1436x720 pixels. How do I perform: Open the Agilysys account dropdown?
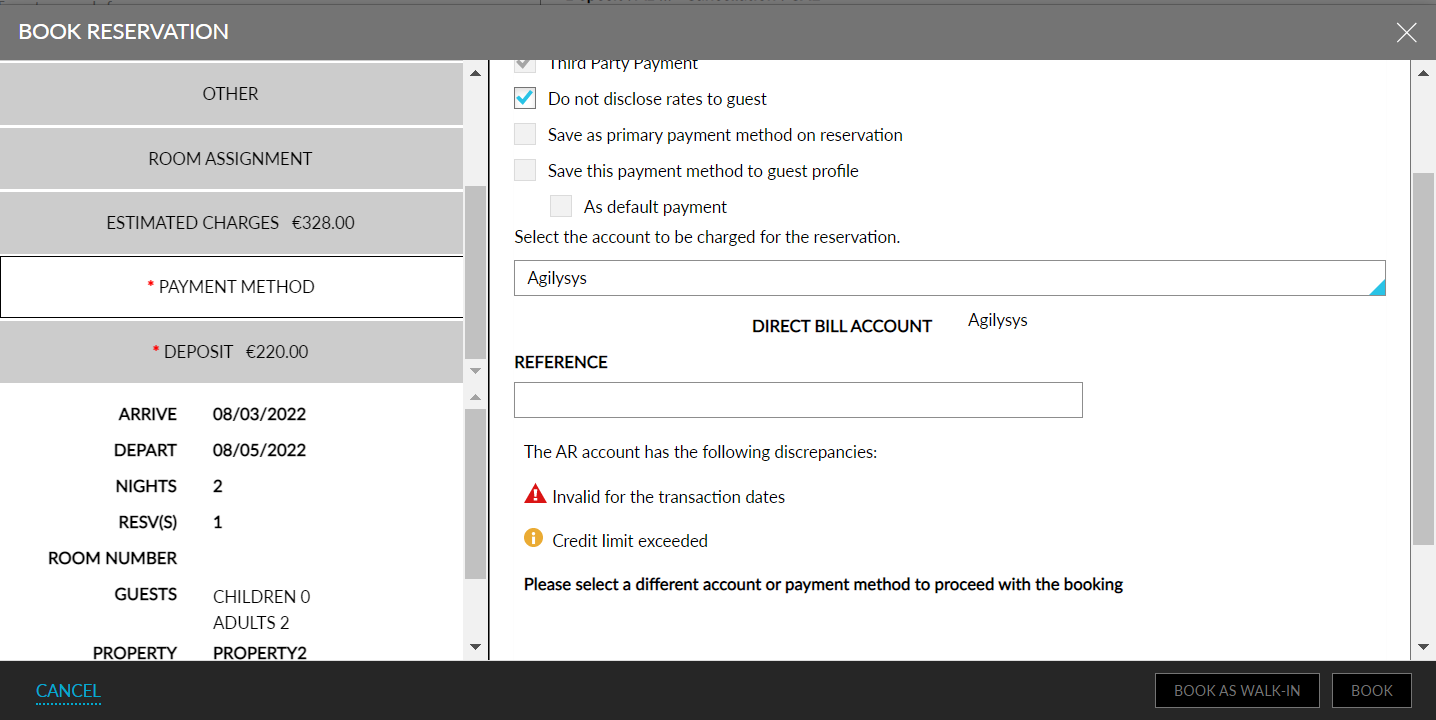[x=950, y=278]
